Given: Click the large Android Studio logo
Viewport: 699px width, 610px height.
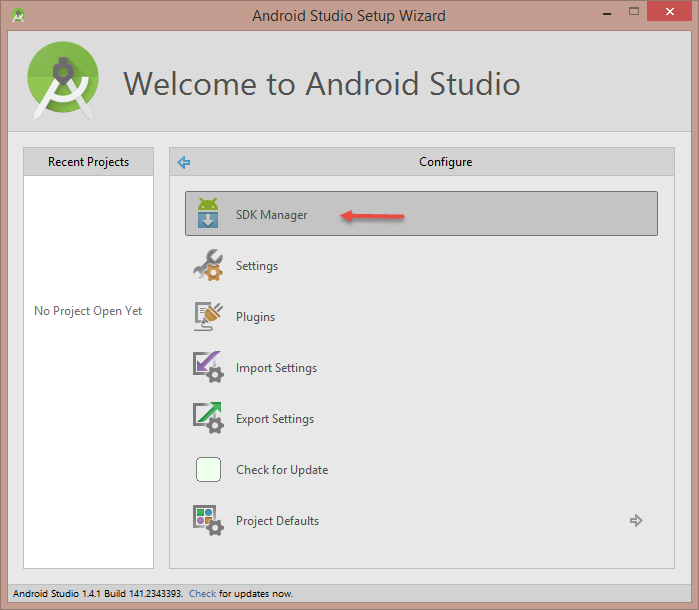Looking at the screenshot, I should (x=63, y=82).
